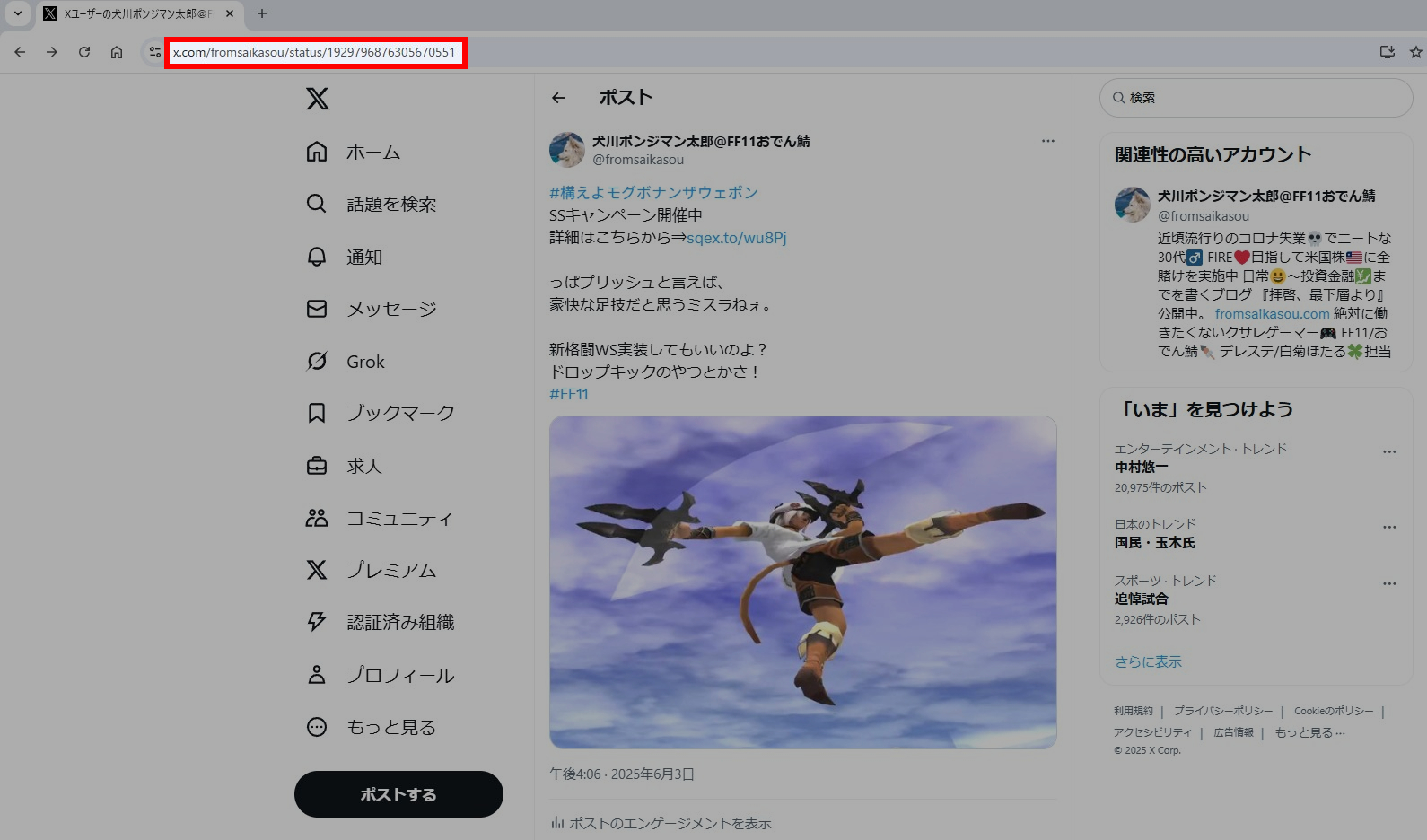
Task: Close the X post browser tab
Action: [x=230, y=13]
